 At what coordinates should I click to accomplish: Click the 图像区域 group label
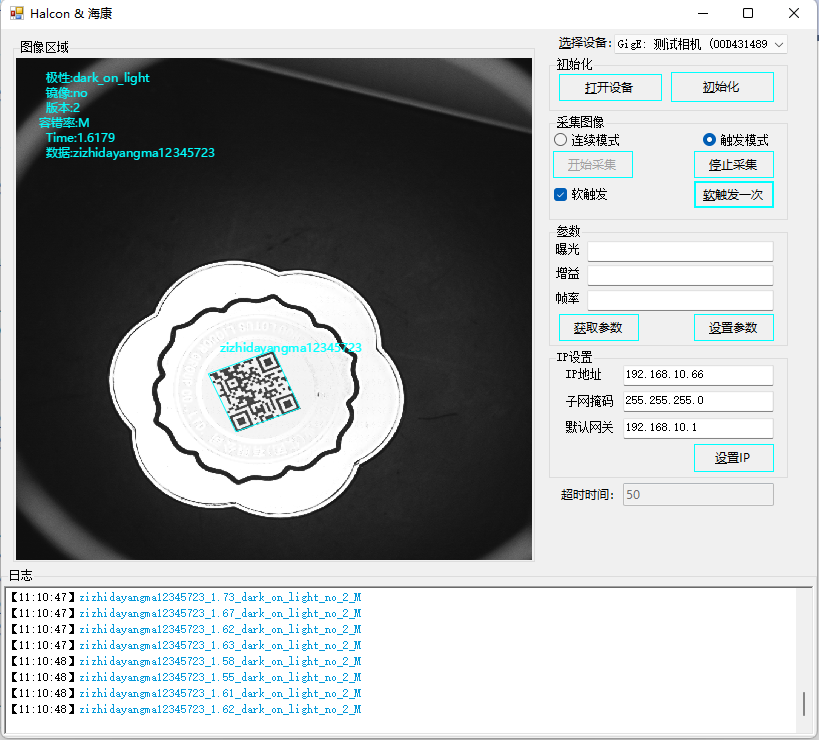[44, 48]
